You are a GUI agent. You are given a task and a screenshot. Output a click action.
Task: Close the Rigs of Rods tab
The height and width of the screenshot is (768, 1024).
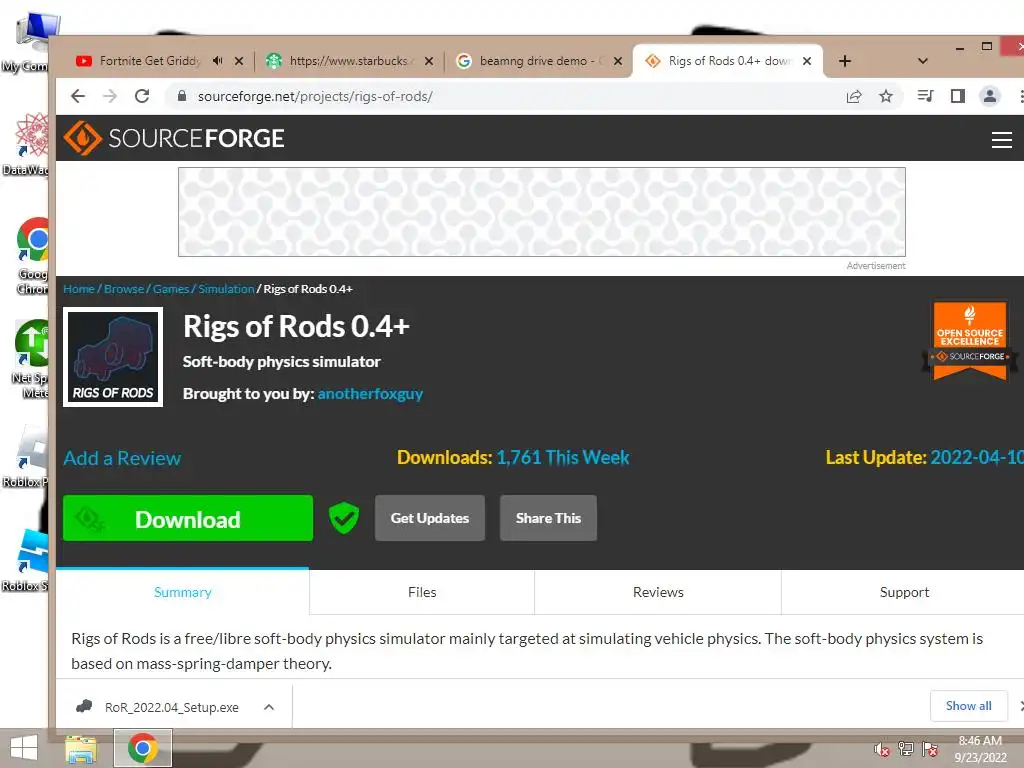coord(807,61)
